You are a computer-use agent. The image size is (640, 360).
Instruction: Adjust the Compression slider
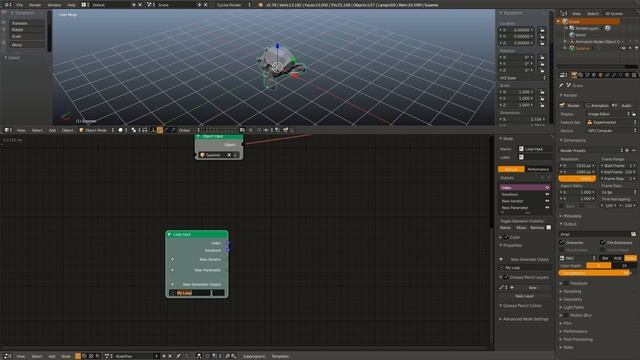594,273
